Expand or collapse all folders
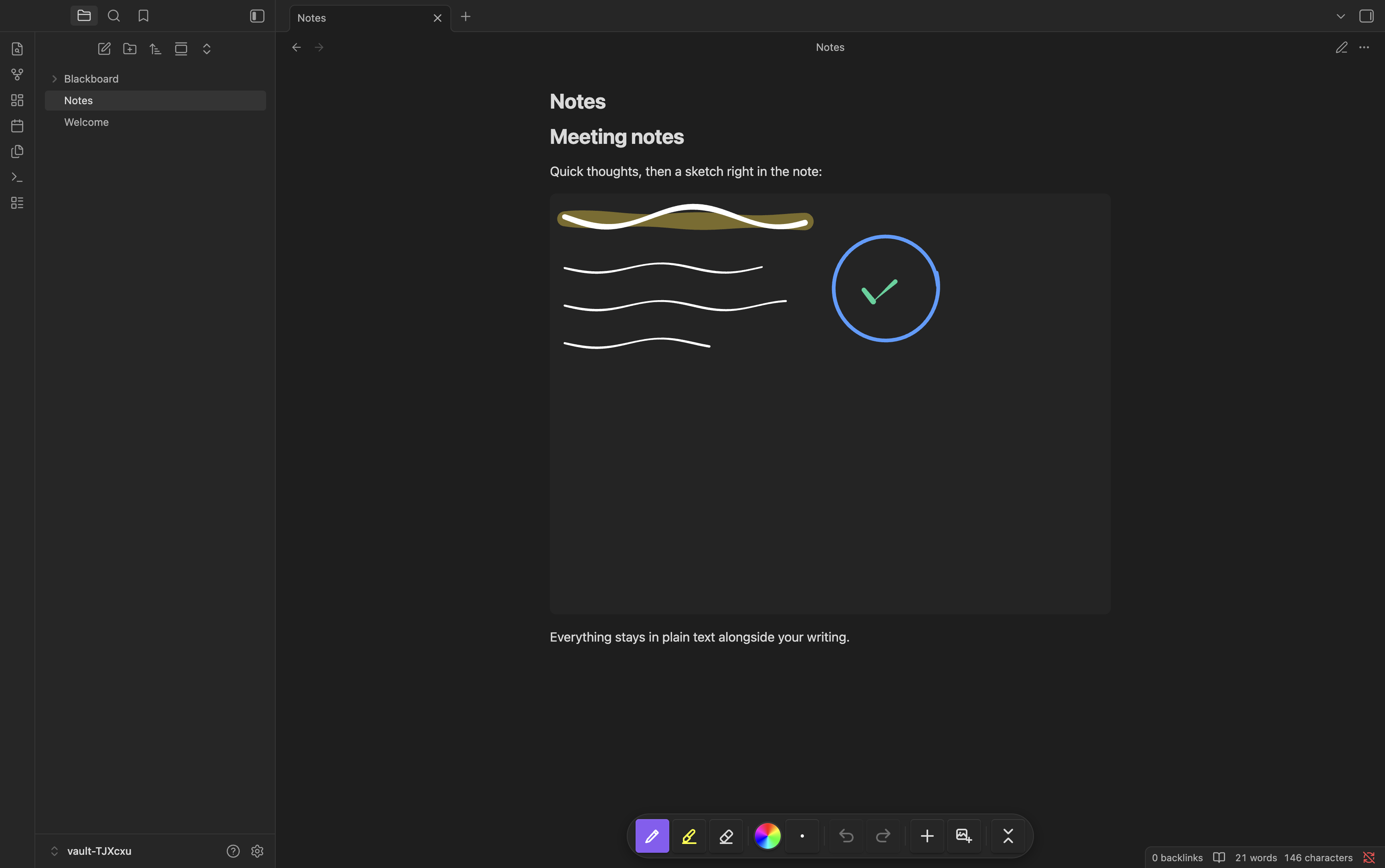Image resolution: width=1385 pixels, height=868 pixels. (207, 49)
